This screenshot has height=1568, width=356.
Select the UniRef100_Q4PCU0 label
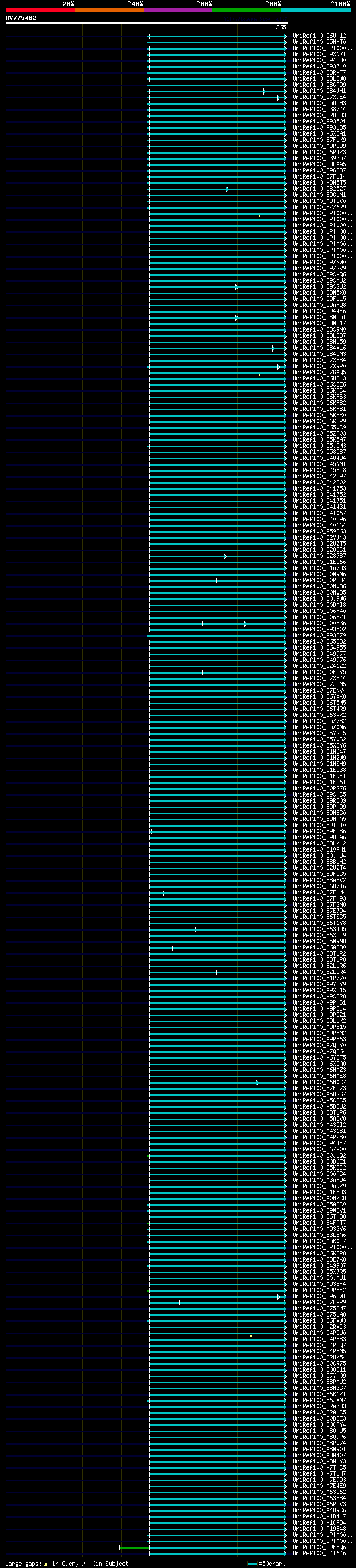click(319, 1332)
